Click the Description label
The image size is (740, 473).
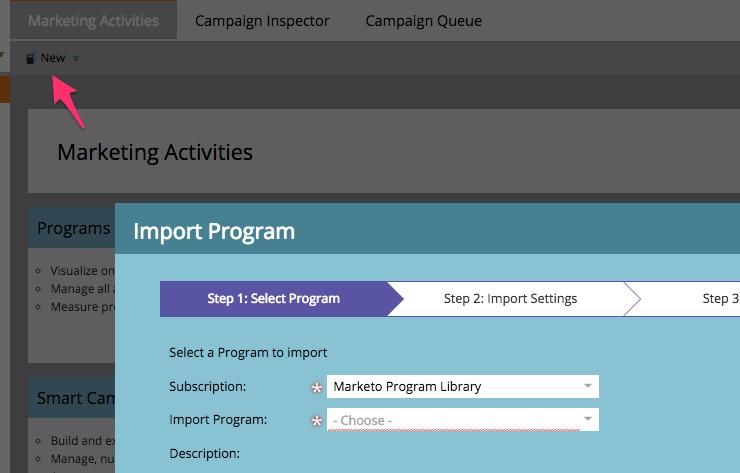pyautogui.click(x=205, y=453)
